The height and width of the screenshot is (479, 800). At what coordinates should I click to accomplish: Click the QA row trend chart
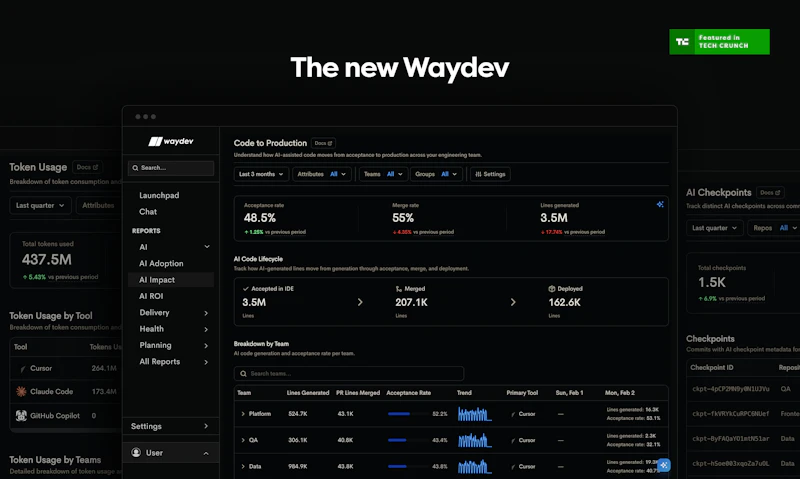tap(474, 440)
